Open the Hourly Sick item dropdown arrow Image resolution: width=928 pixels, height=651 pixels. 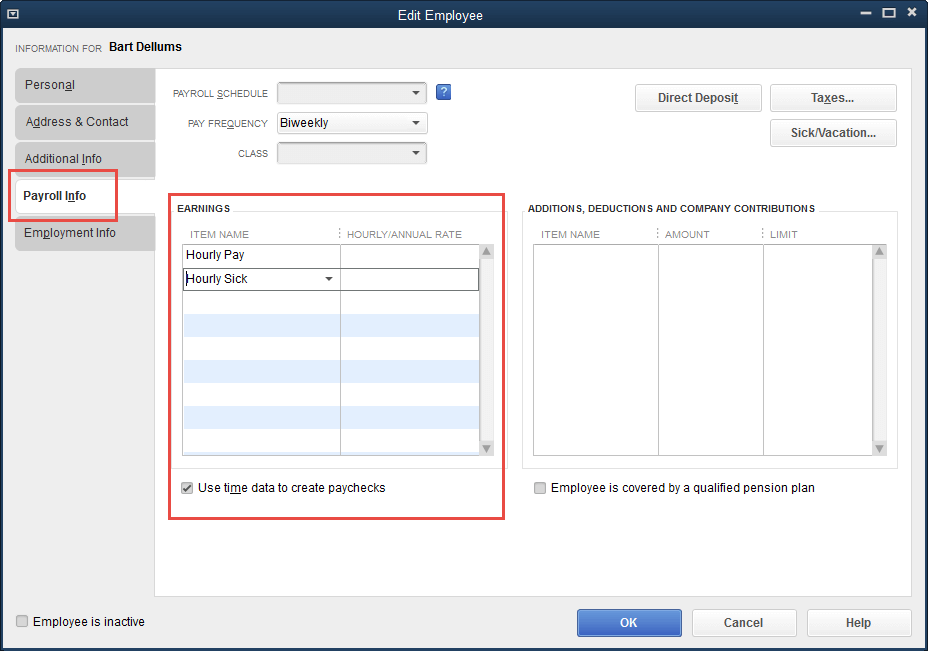pyautogui.click(x=329, y=279)
